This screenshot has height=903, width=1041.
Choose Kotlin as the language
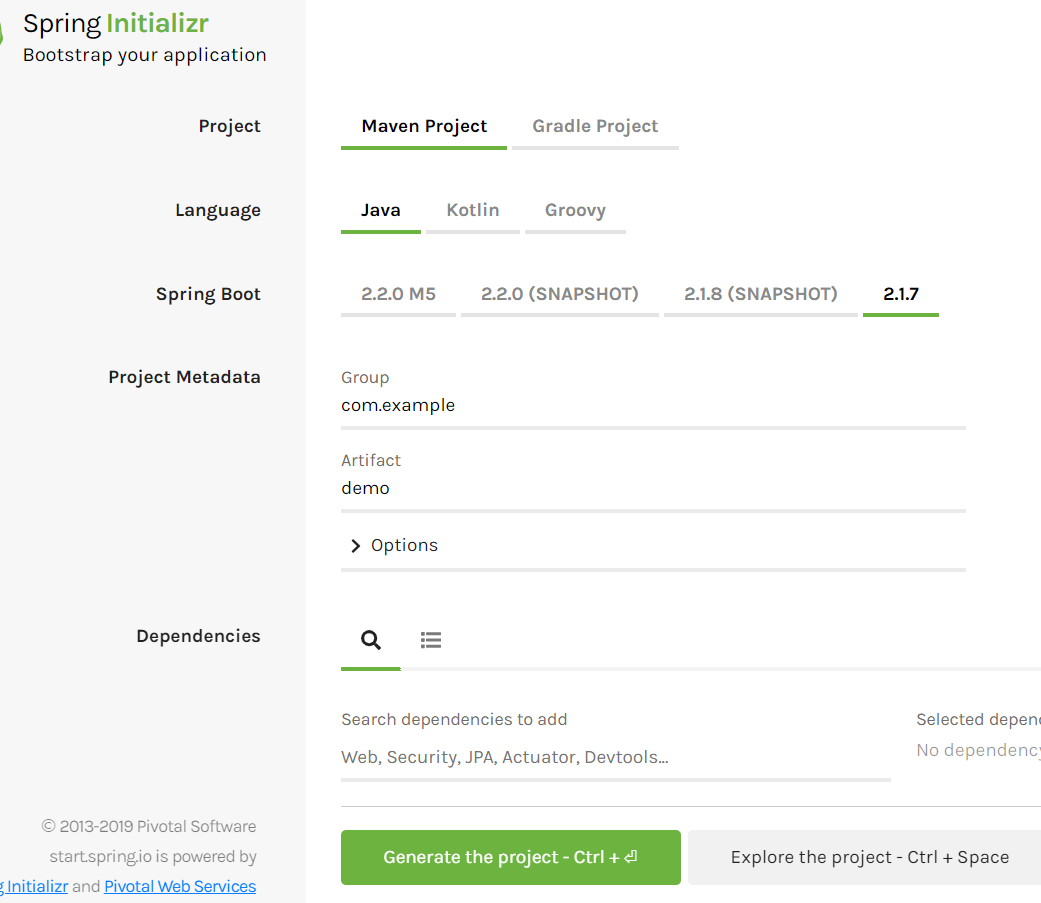[x=473, y=210]
